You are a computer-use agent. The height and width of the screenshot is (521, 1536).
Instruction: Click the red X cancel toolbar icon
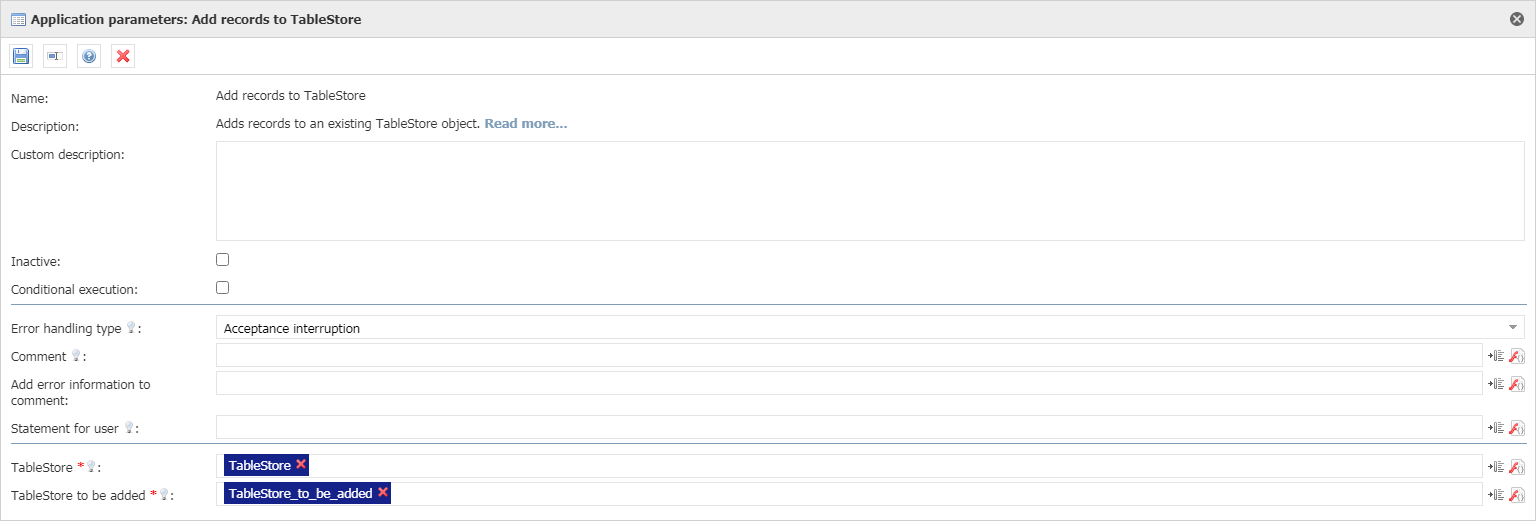coord(123,56)
